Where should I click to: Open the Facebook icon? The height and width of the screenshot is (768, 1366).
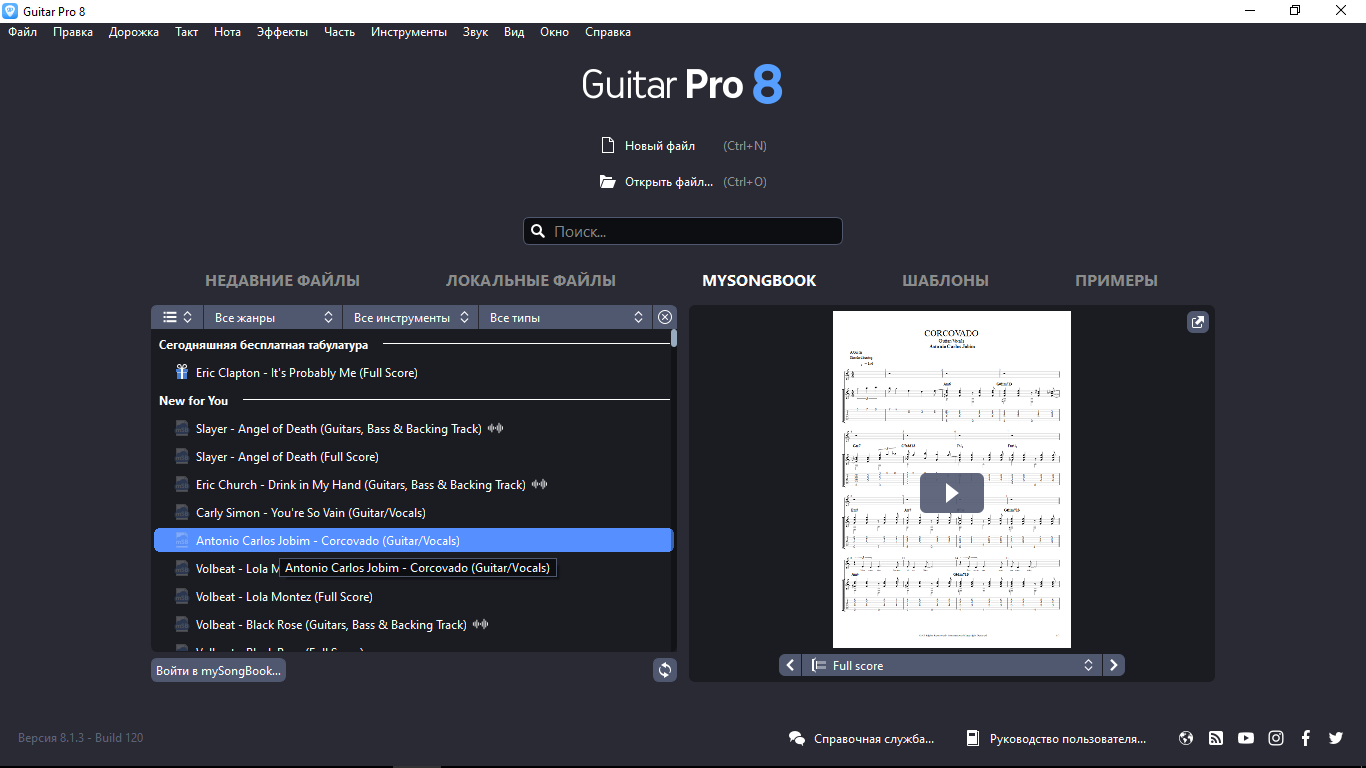1306,738
